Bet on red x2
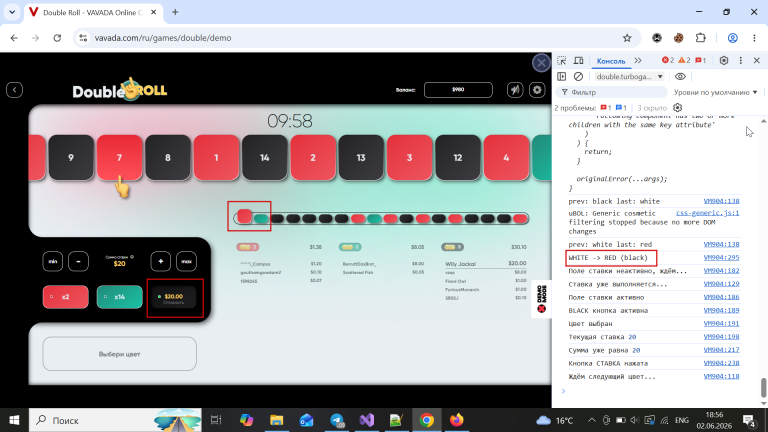768x432 pixels. (66, 297)
